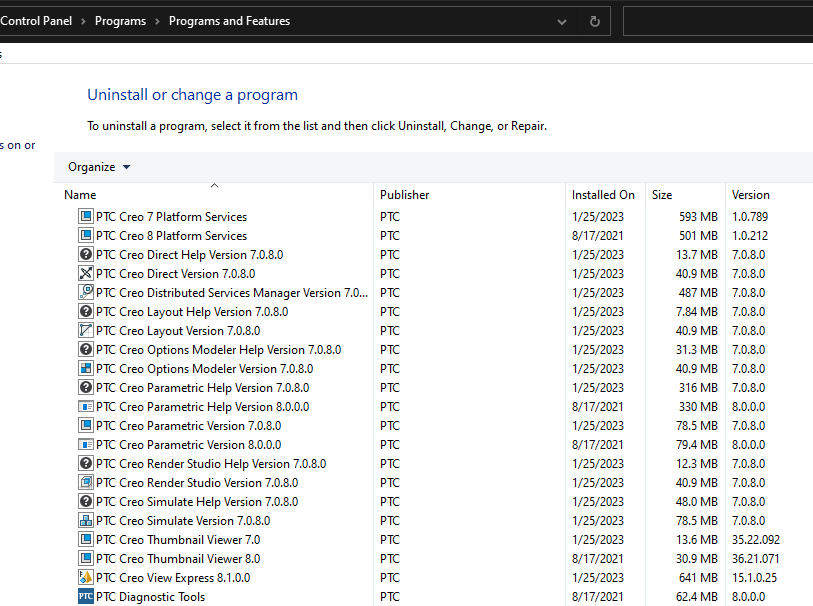Go to Programs in the address breadcrumb
The height and width of the screenshot is (606, 813).
(120, 21)
